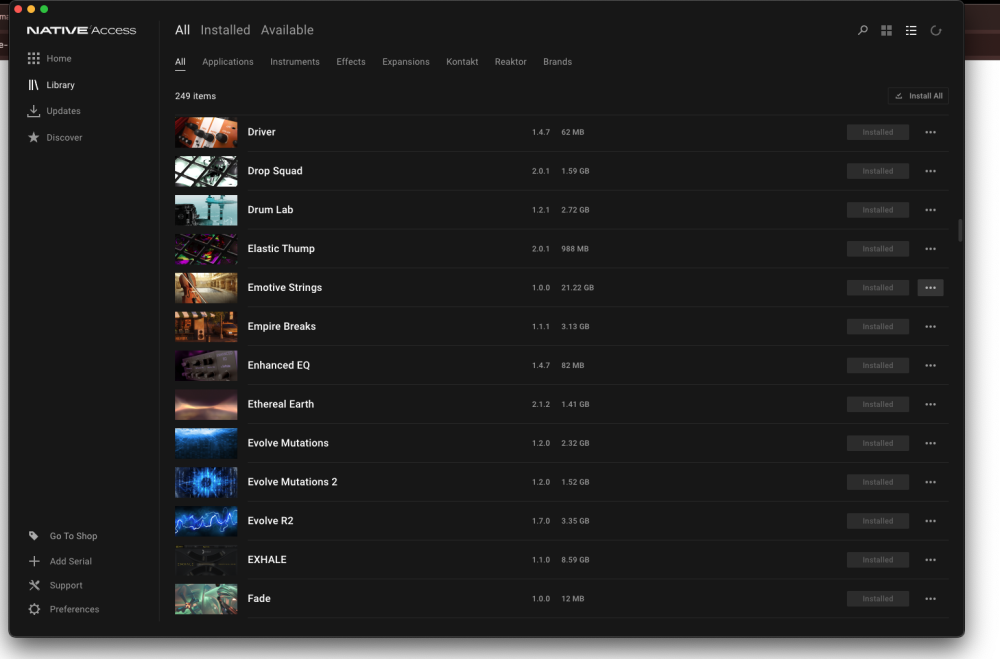This screenshot has width=1000, height=659.
Task: Select the Ethereal Earth product name
Action: [281, 404]
